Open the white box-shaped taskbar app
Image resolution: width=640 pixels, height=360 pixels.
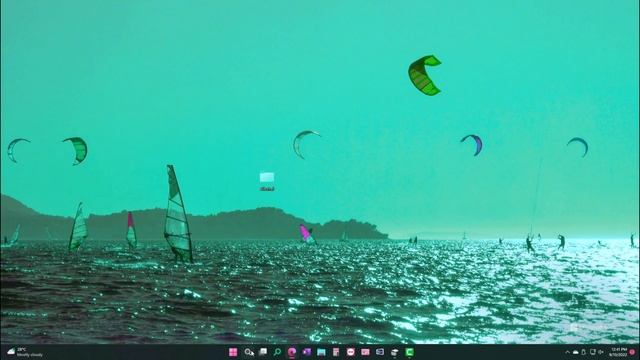(394, 352)
